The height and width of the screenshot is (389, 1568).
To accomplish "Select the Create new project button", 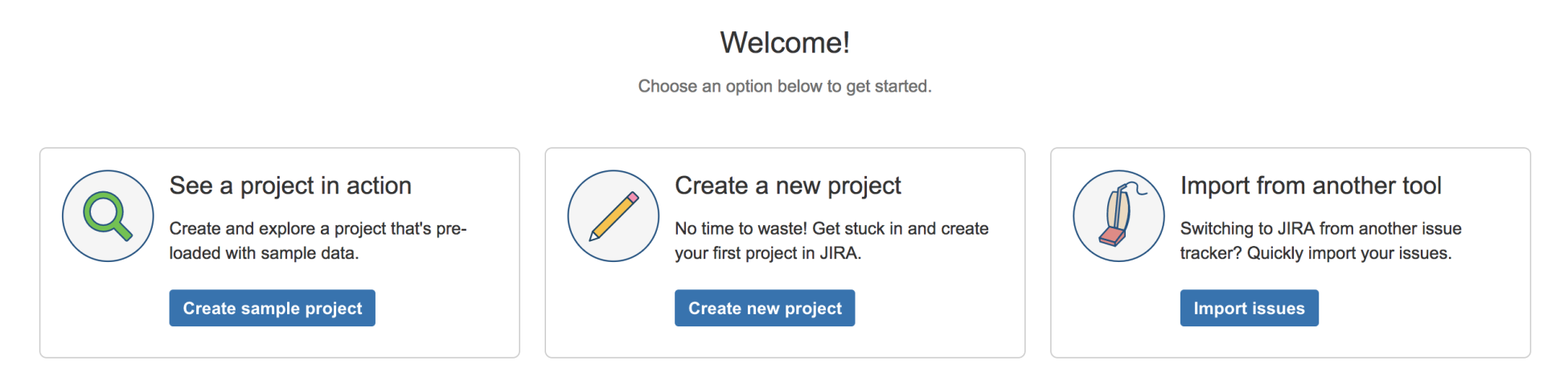I will coord(765,308).
